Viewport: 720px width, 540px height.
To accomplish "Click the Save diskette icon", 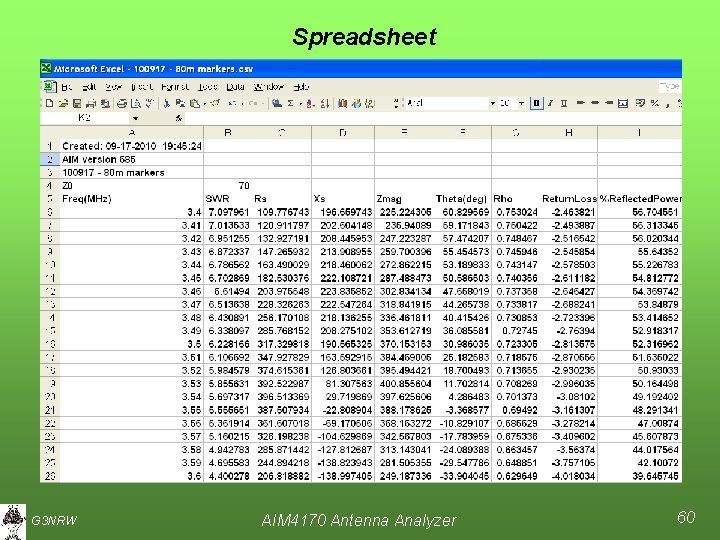I will click(77, 104).
